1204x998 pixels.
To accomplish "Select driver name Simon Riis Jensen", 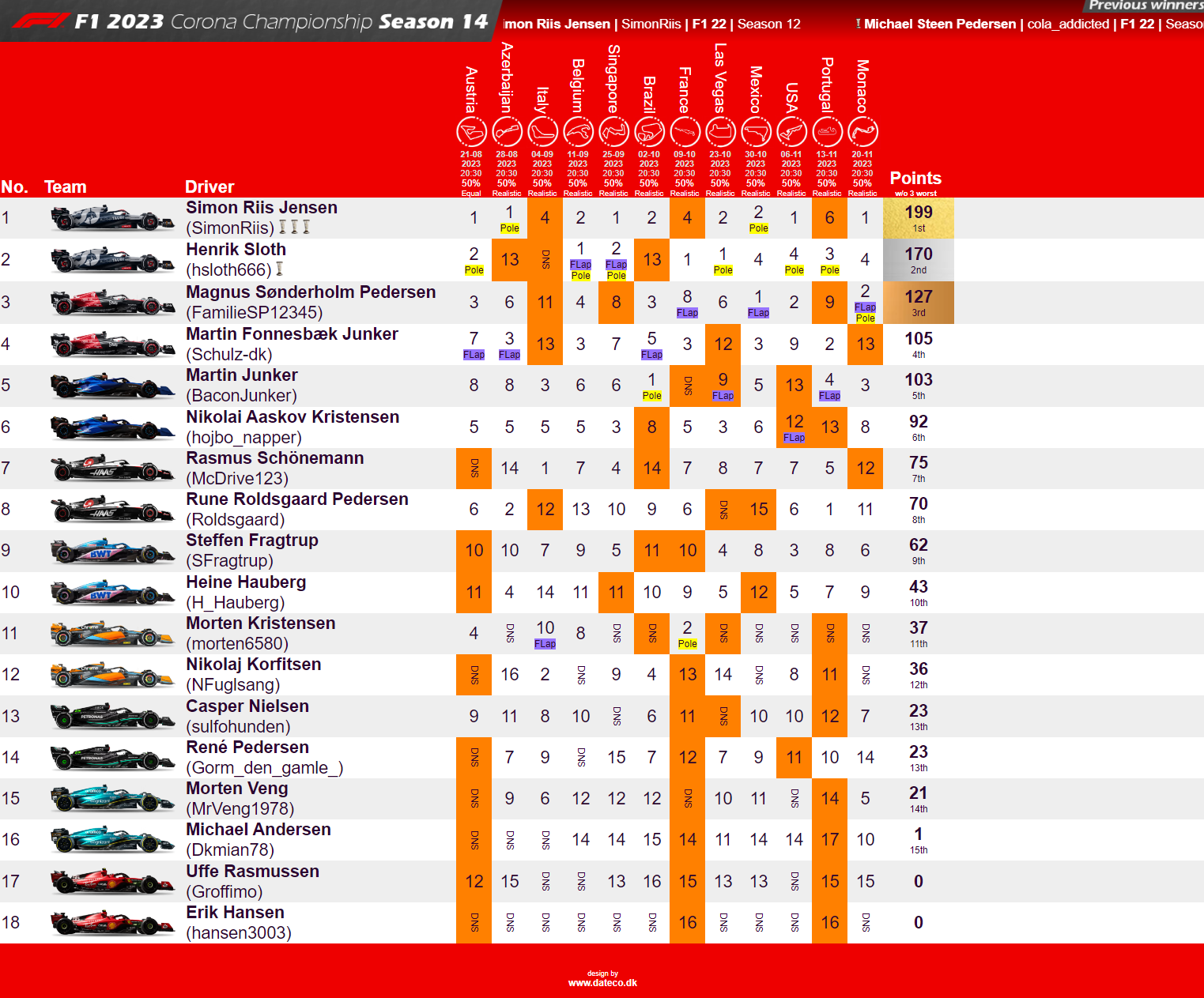I will pyautogui.click(x=262, y=208).
